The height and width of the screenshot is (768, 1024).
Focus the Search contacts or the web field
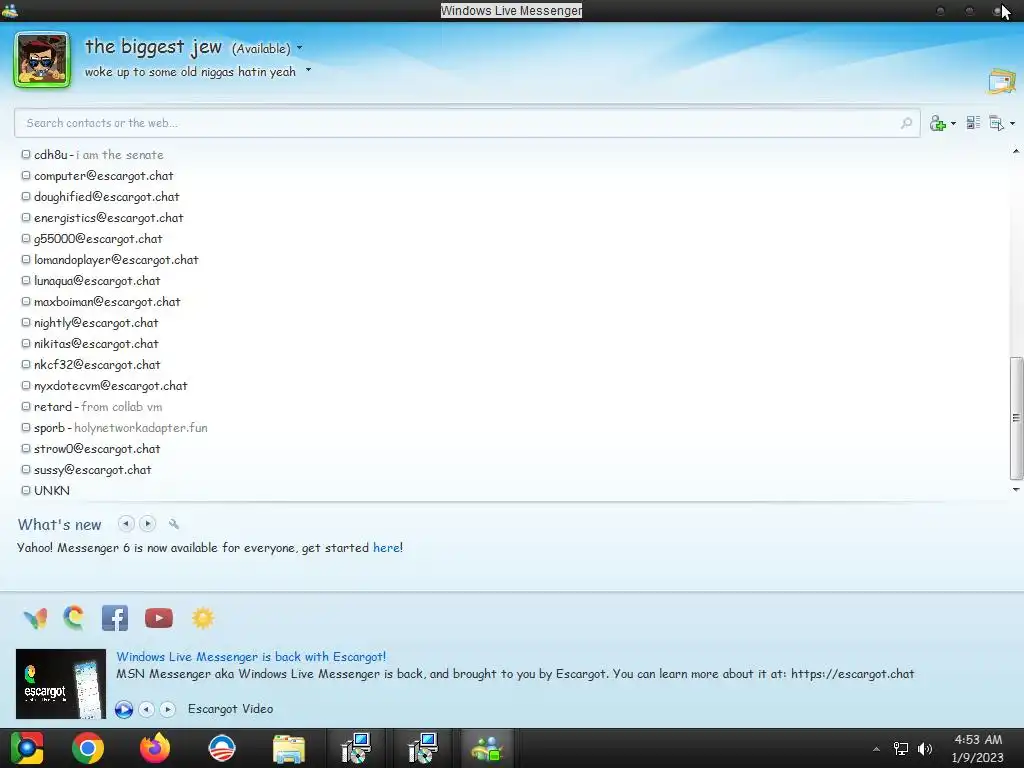(467, 123)
